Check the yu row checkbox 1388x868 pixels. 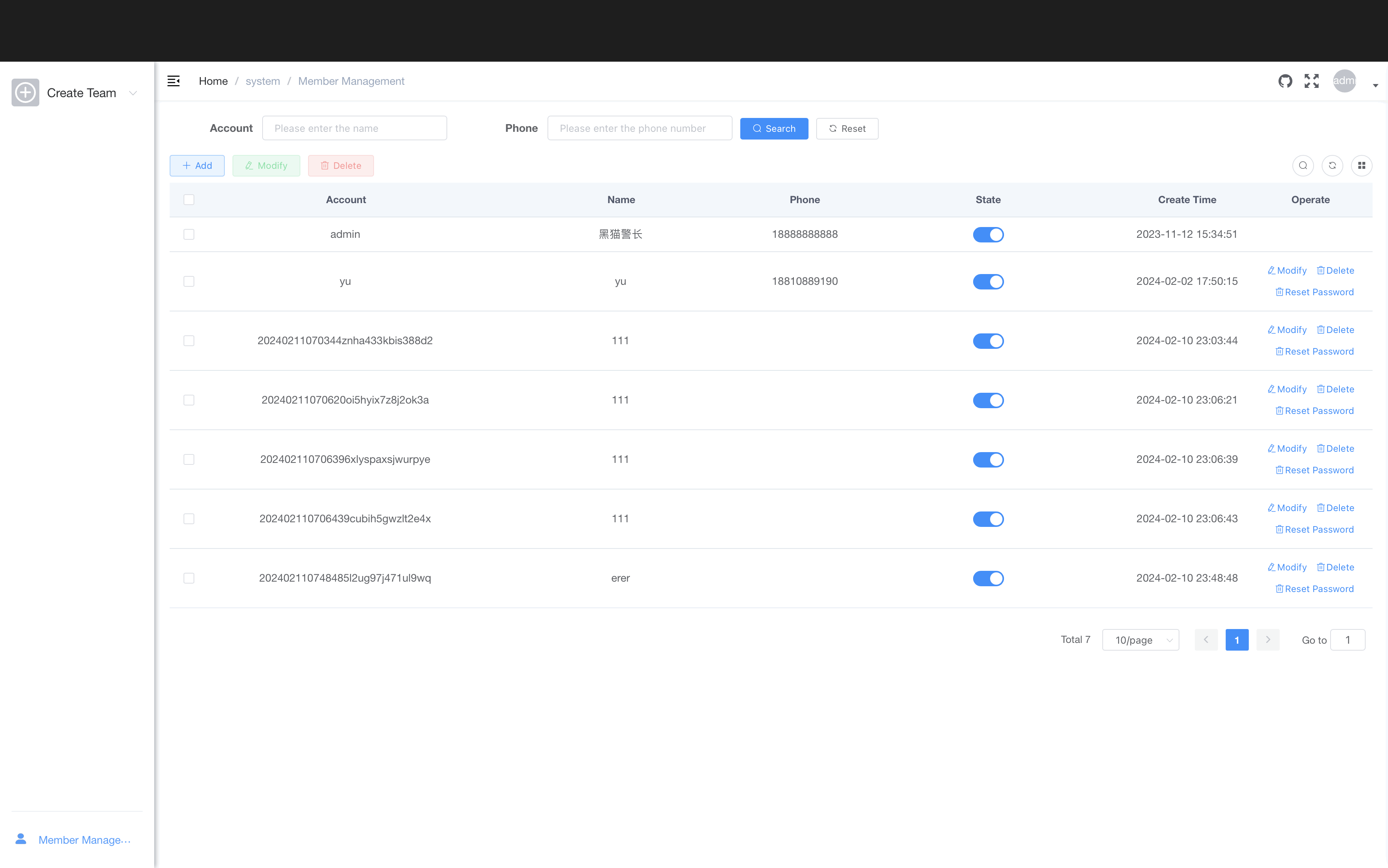pyautogui.click(x=189, y=281)
